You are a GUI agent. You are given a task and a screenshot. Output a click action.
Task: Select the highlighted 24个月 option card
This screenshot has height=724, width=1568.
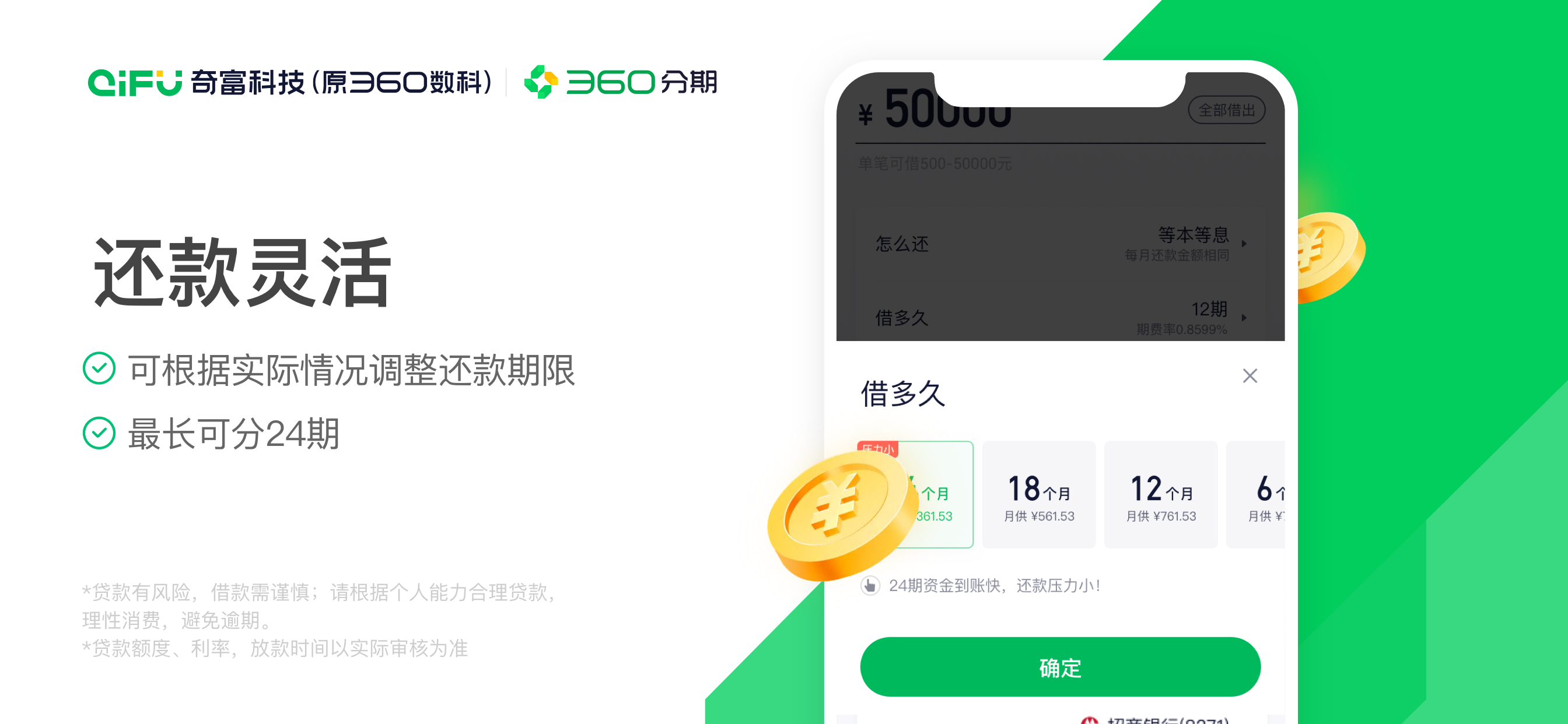point(915,494)
